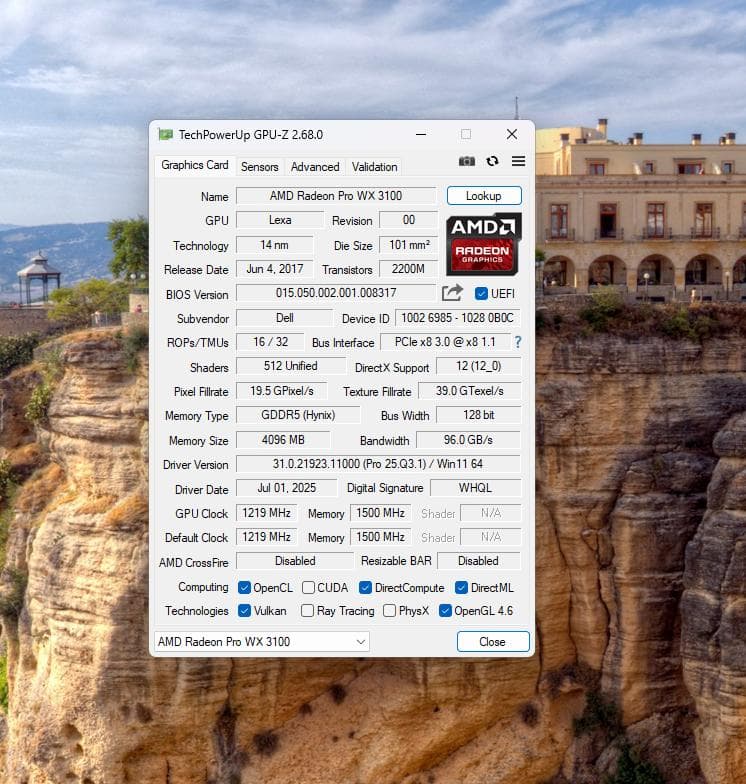Click the Driver Version field
The height and width of the screenshot is (784, 746).
(x=378, y=464)
